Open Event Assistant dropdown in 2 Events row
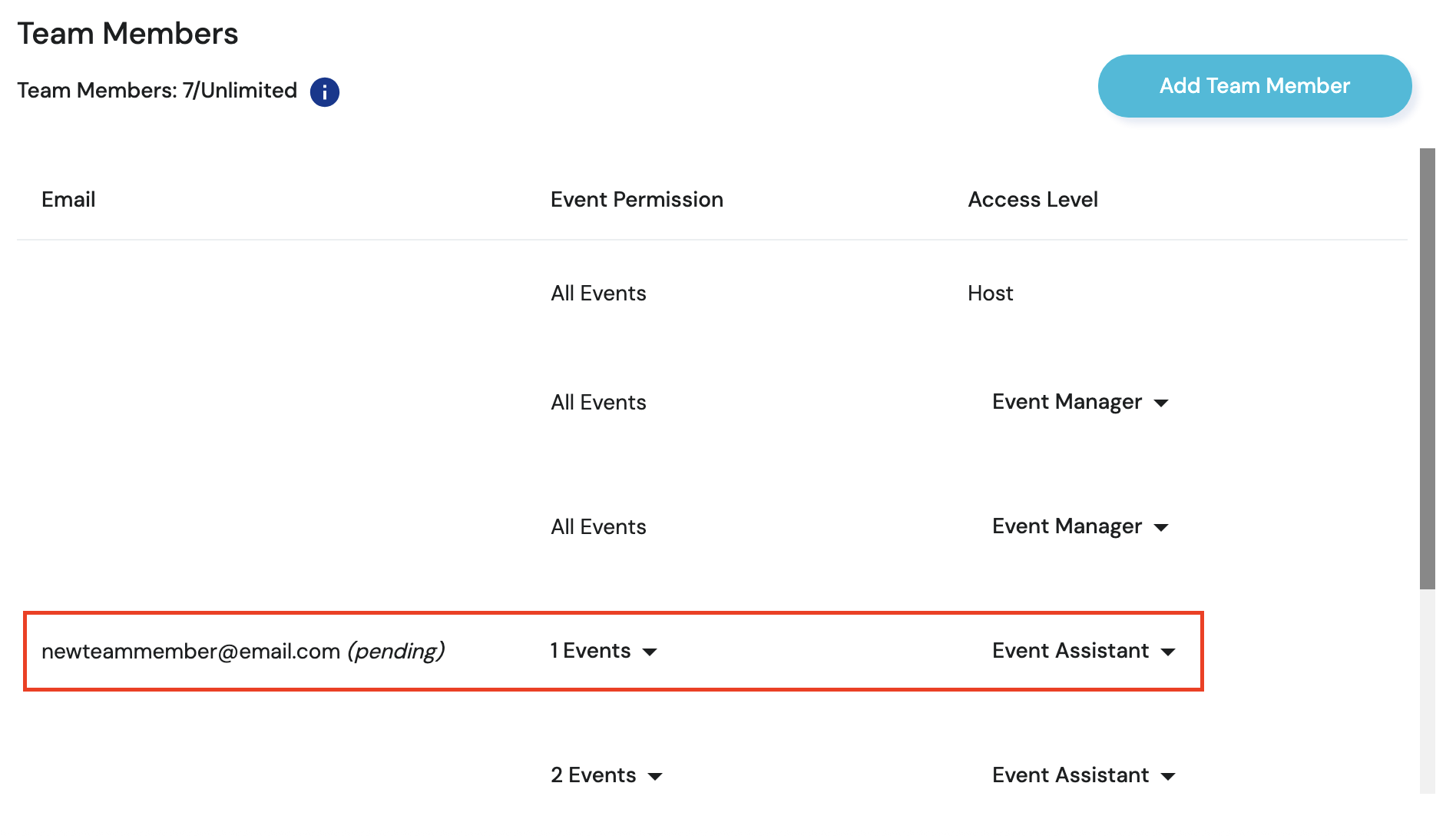This screenshot has height=836, width=1456. [x=1083, y=775]
